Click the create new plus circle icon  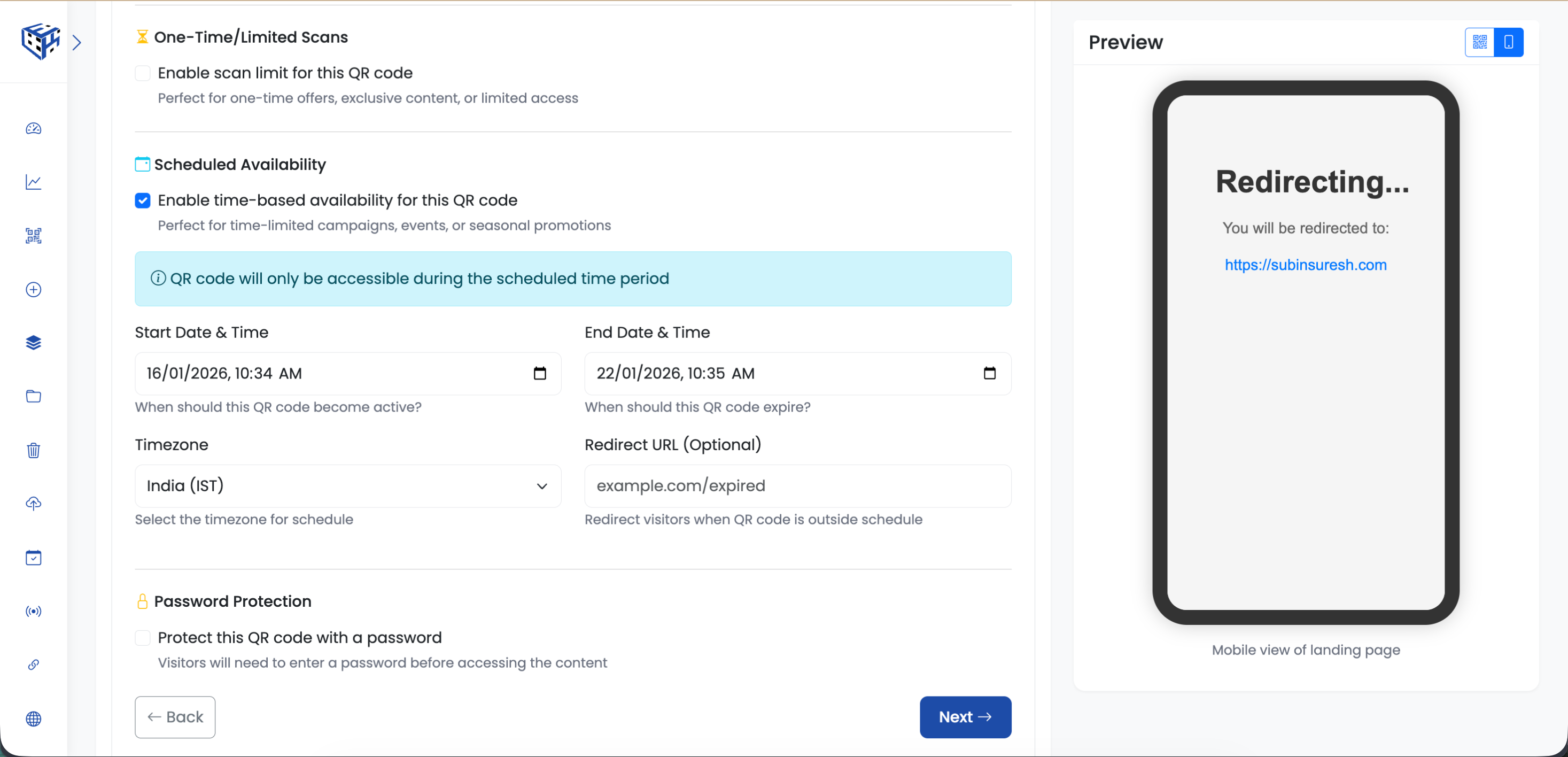(34, 289)
